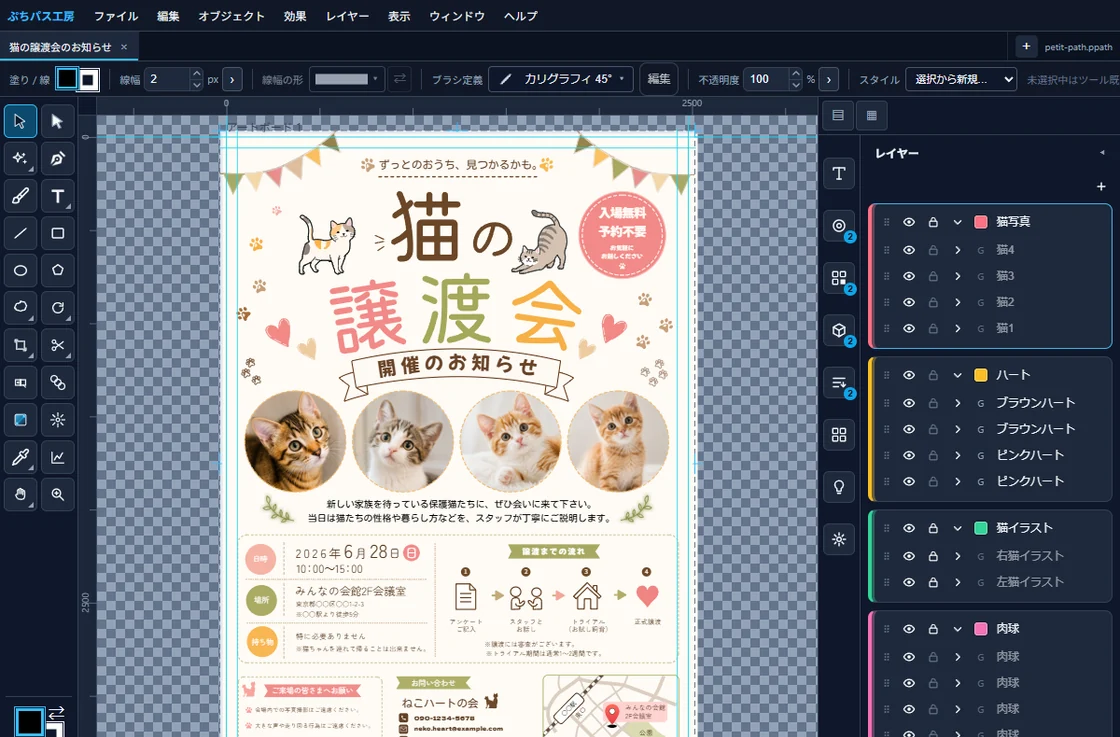Select the Gradient square tool
The image size is (1120, 737).
click(x=20, y=419)
